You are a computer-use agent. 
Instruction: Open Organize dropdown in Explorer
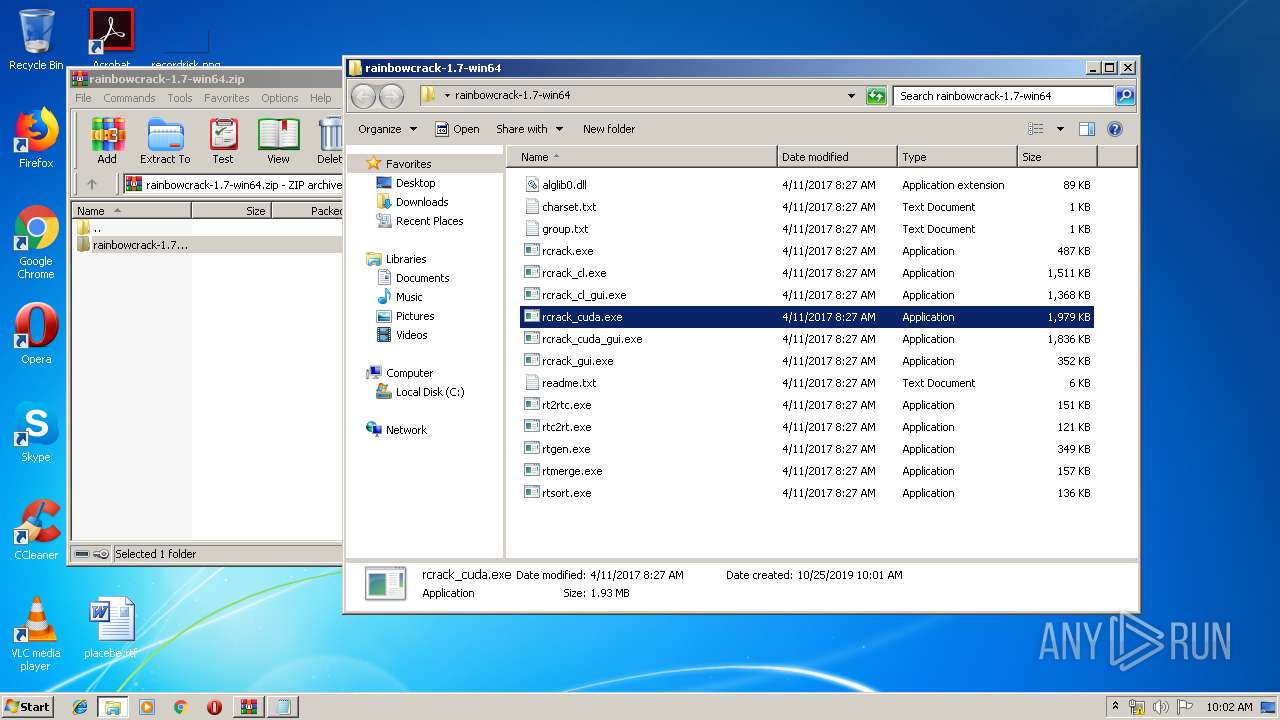tap(387, 129)
